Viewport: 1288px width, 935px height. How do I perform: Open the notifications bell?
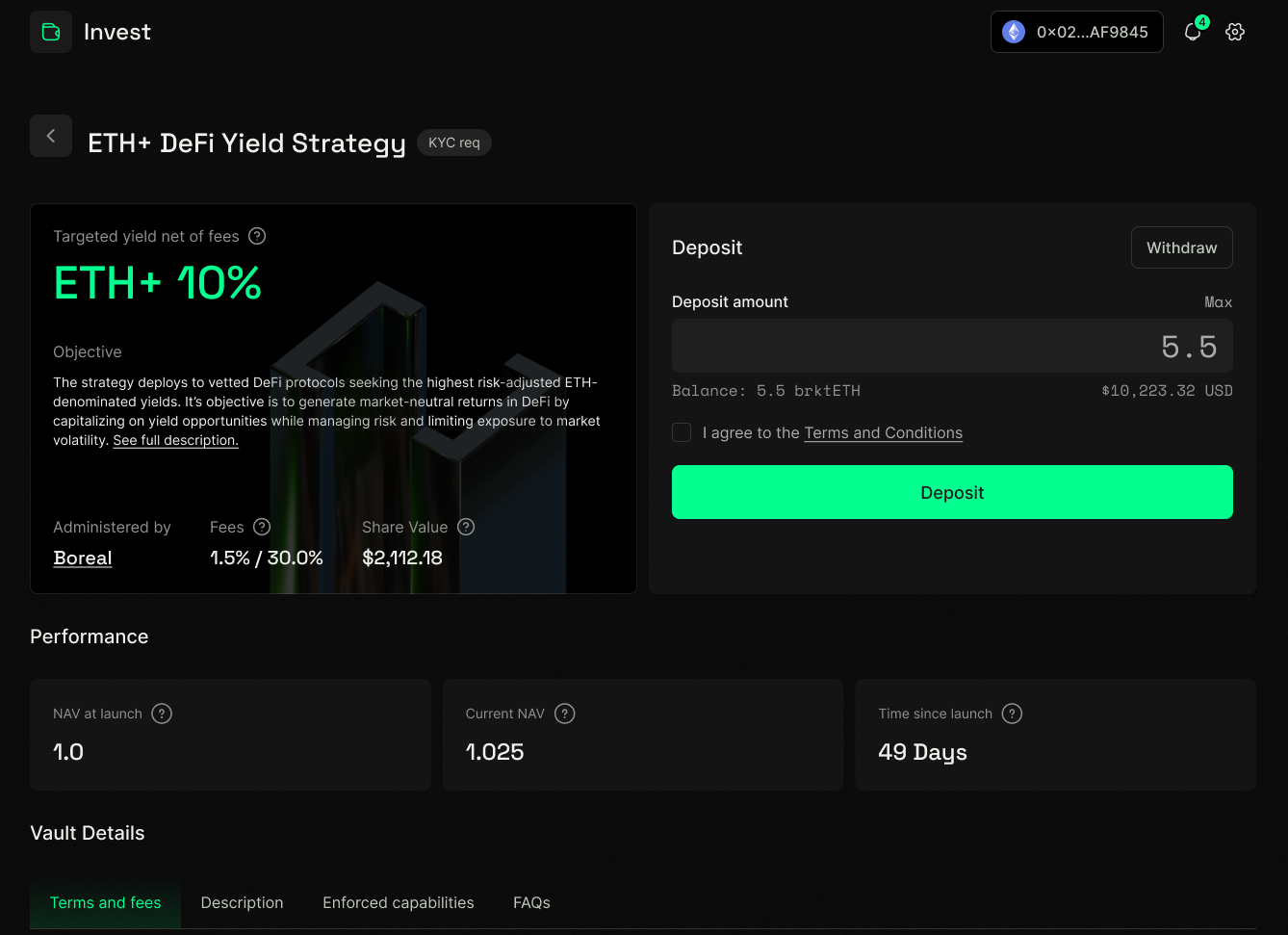1193,32
